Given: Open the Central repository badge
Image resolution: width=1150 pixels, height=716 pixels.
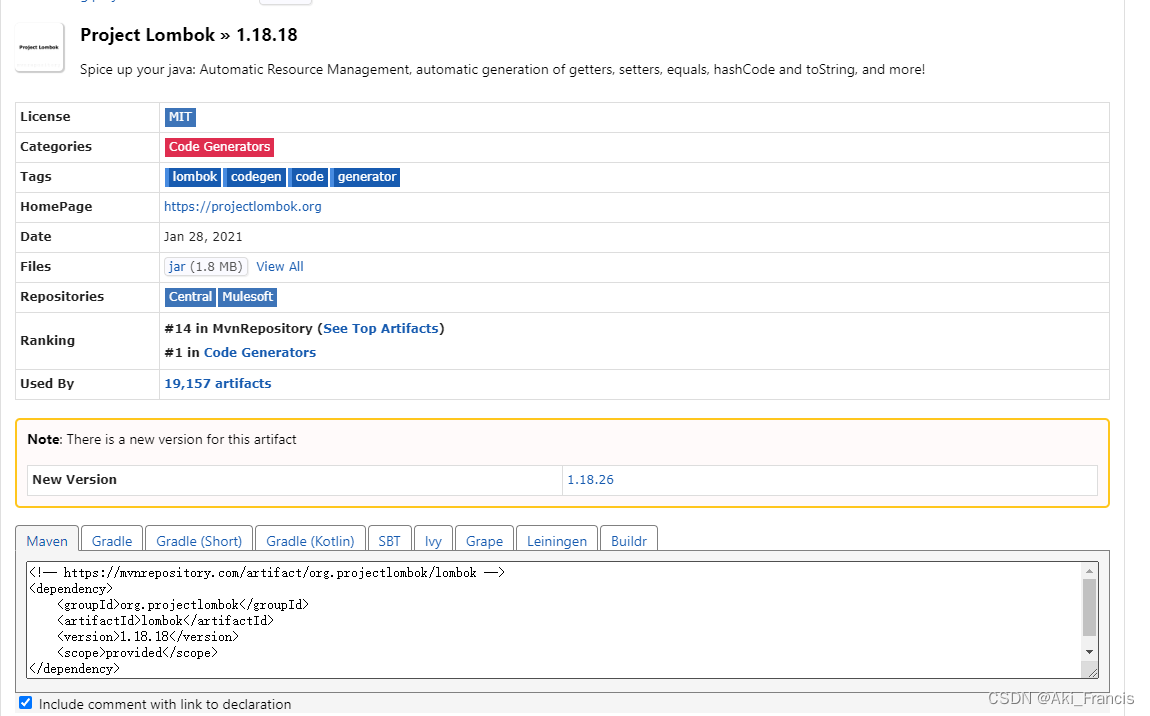Looking at the screenshot, I should coord(190,297).
